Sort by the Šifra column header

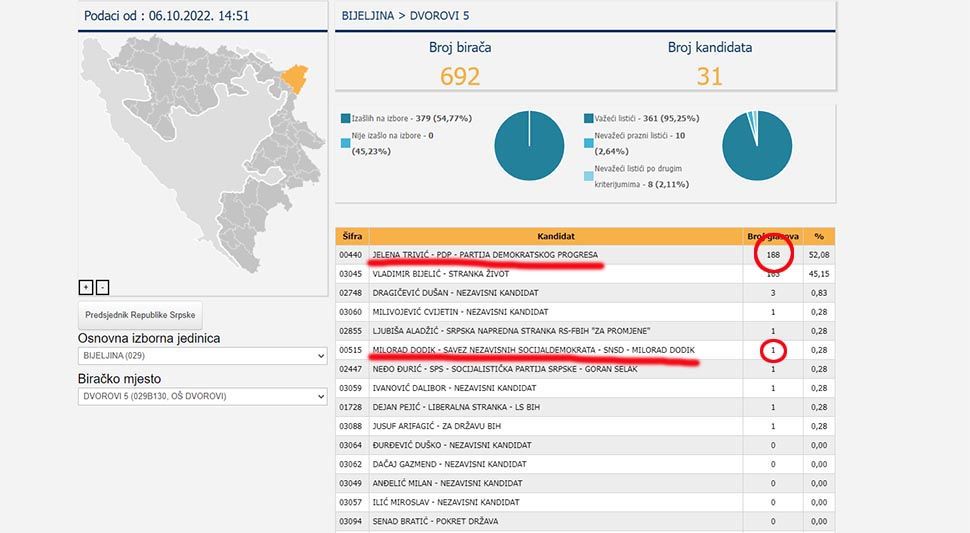pyautogui.click(x=352, y=237)
